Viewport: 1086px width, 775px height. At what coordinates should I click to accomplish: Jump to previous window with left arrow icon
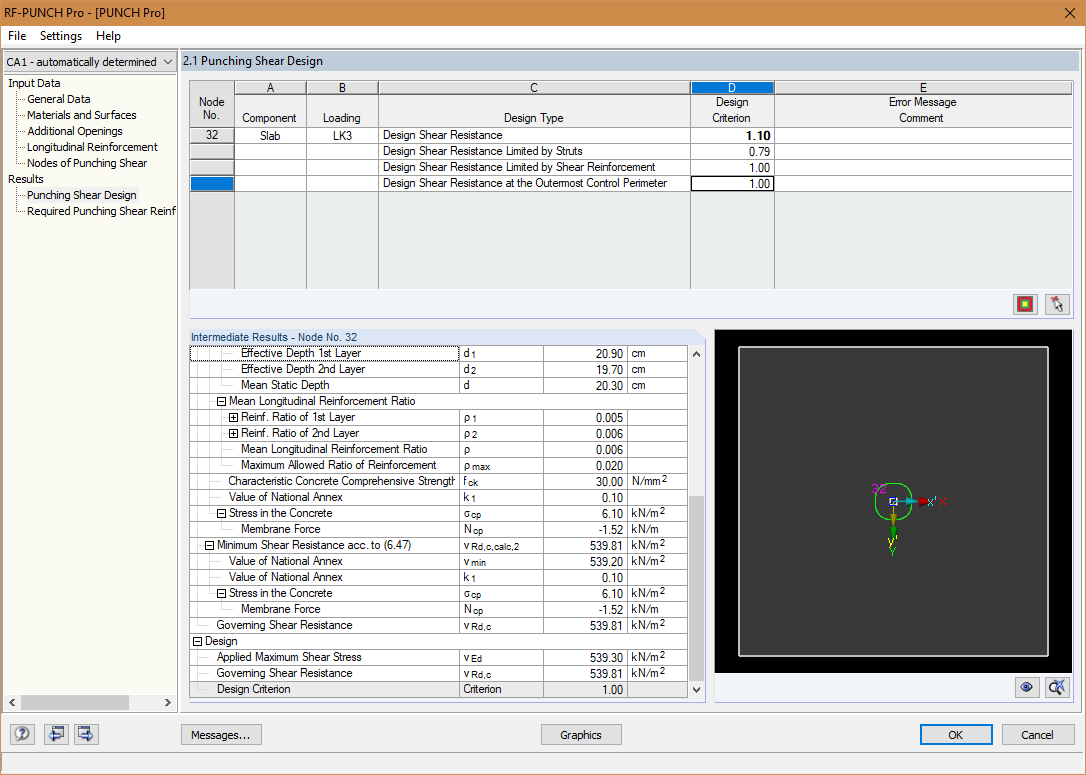tap(55, 734)
